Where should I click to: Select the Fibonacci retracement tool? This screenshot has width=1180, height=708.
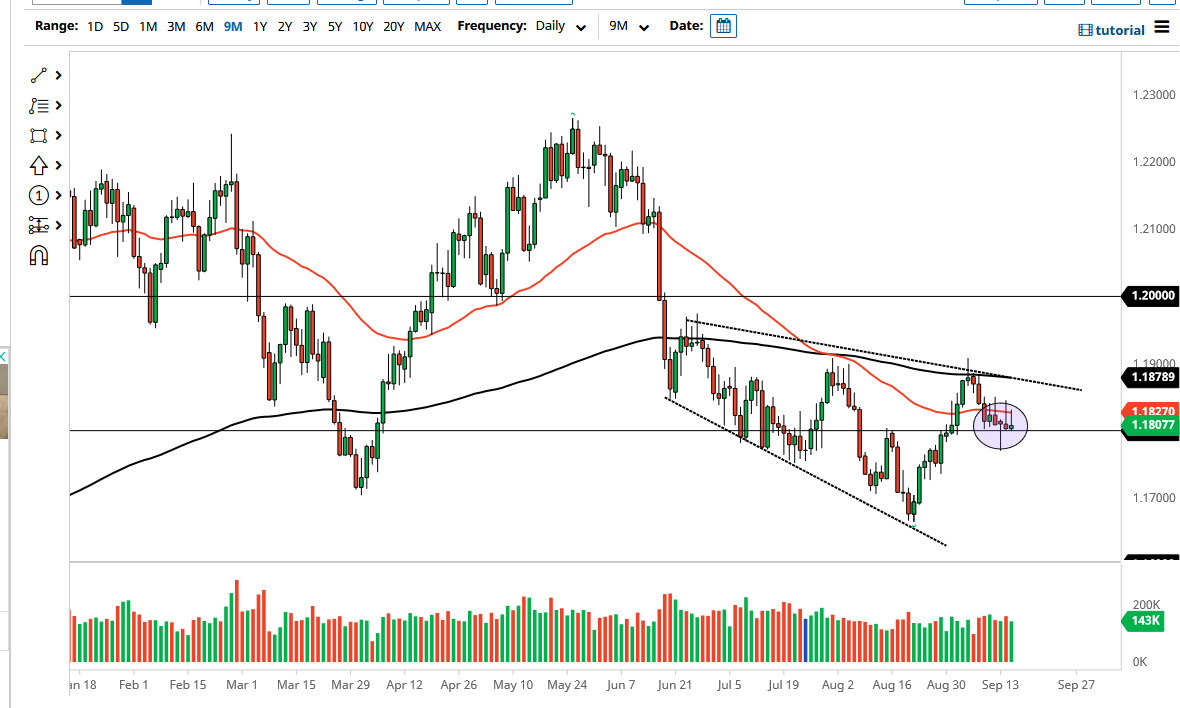pos(39,105)
